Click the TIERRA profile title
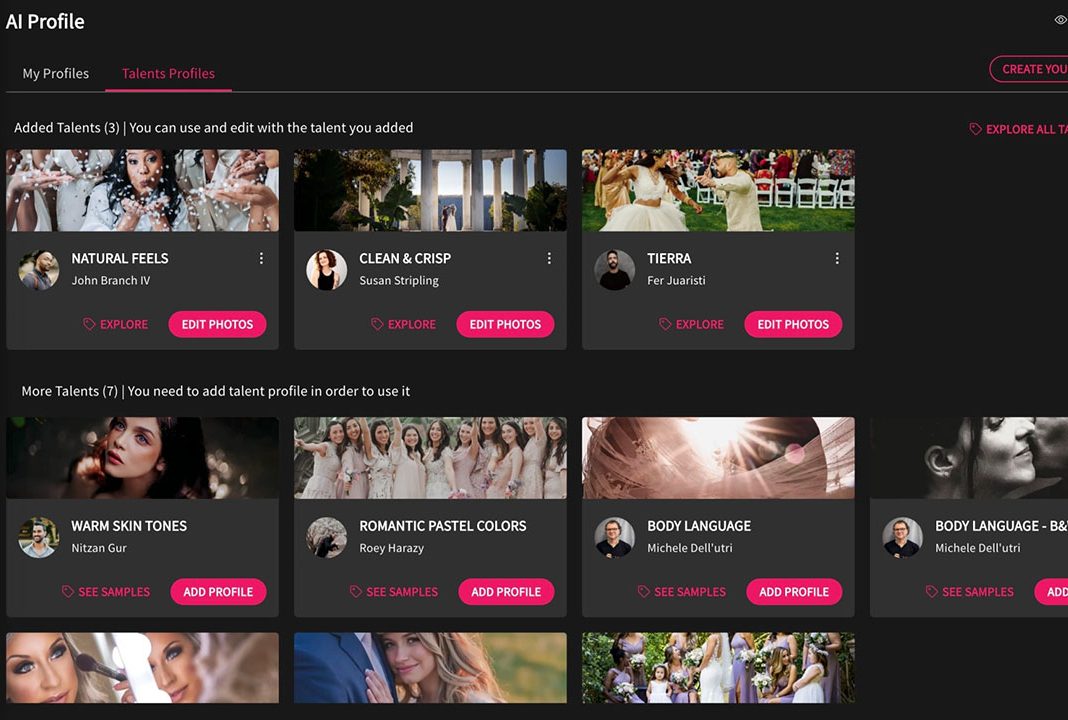The height and width of the screenshot is (720, 1068). point(669,258)
